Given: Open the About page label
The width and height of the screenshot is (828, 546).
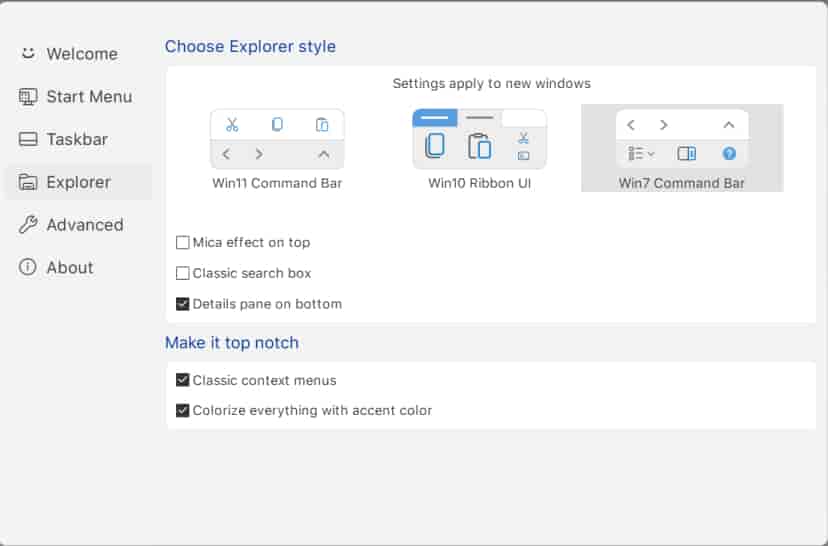Looking at the screenshot, I should click(70, 268).
